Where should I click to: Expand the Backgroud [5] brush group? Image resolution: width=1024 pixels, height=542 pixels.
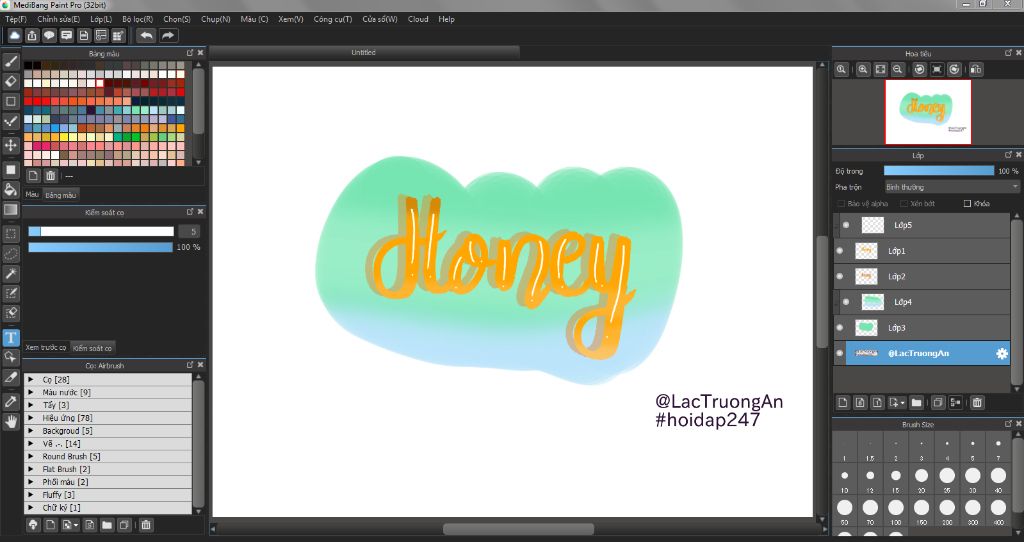pos(31,430)
